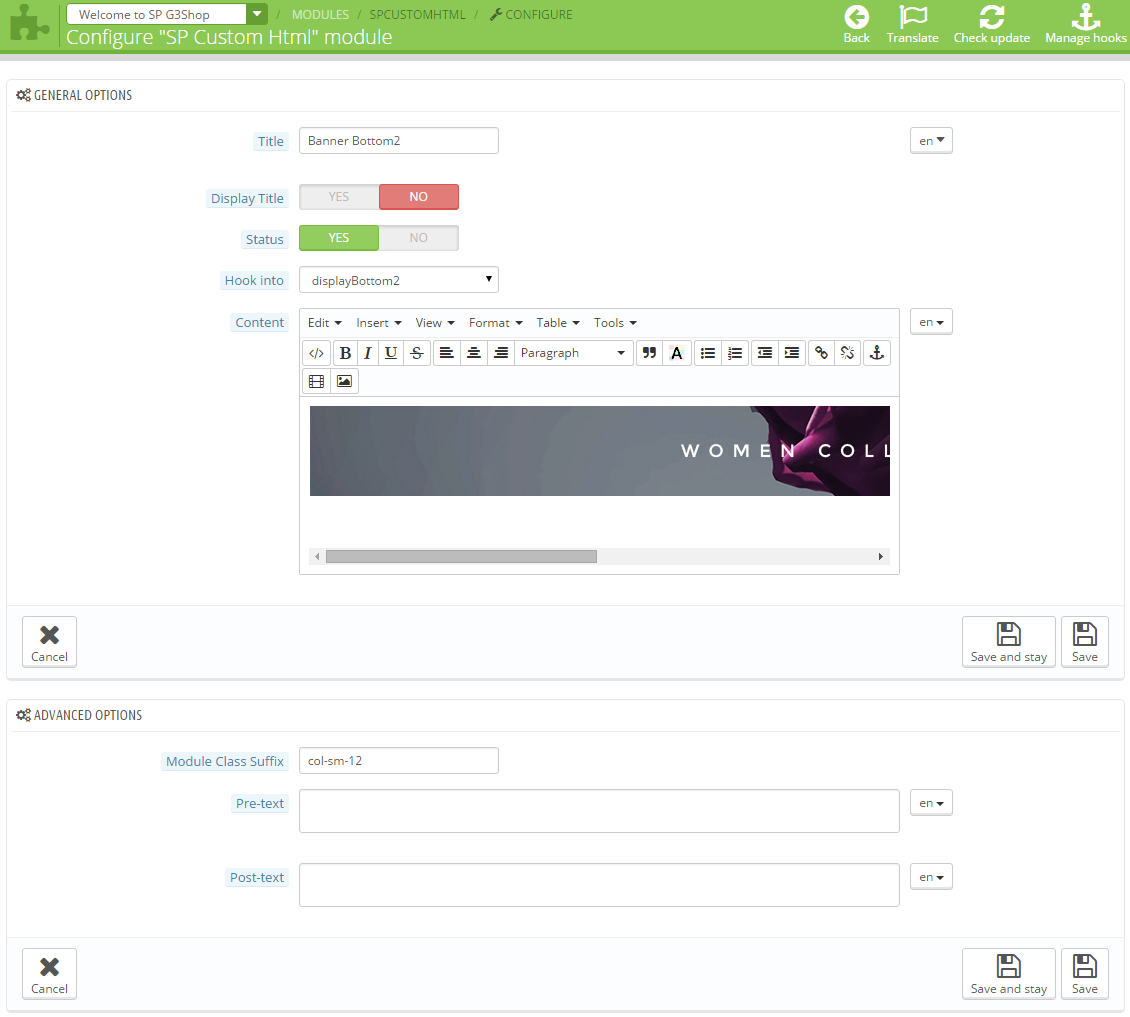
Task: Click into the Pre-text textarea
Action: [x=599, y=811]
